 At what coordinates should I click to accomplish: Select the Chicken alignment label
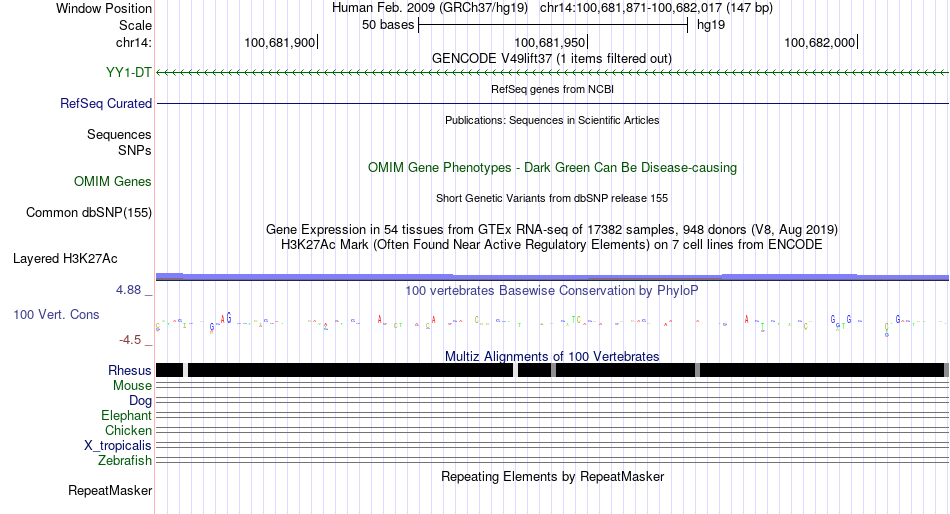[x=128, y=430]
